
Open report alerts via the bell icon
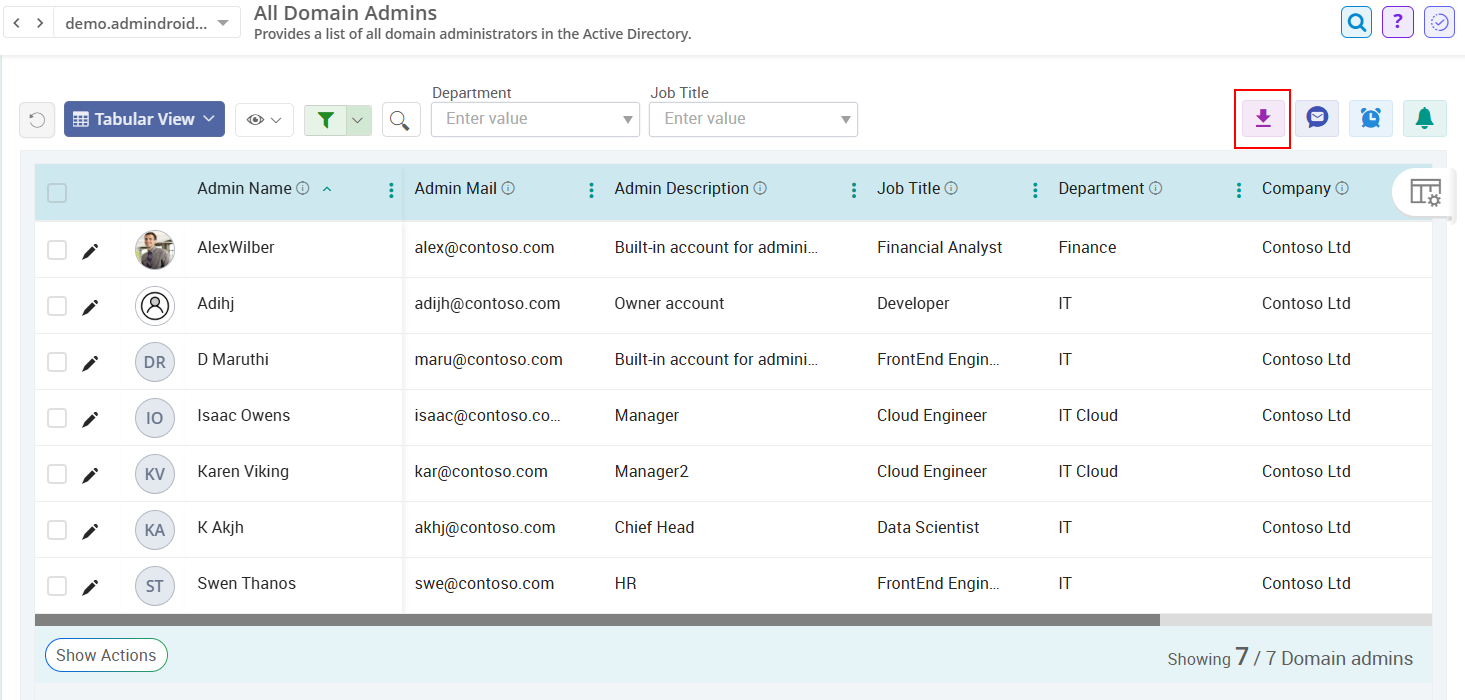(1424, 118)
